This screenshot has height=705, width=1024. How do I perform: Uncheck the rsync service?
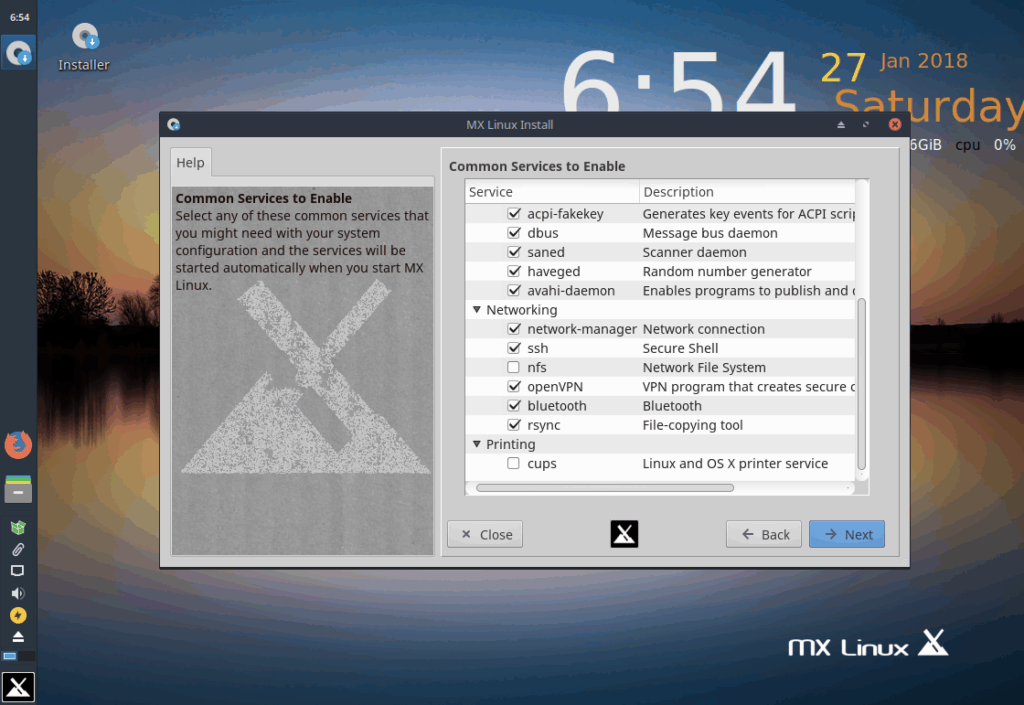pyautogui.click(x=514, y=425)
